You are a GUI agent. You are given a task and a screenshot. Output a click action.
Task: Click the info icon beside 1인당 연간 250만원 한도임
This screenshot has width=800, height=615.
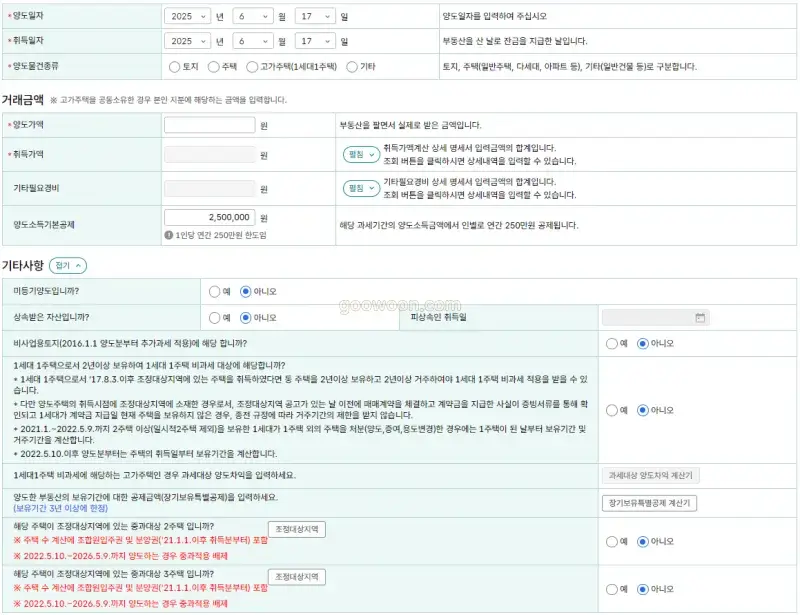pos(168,235)
